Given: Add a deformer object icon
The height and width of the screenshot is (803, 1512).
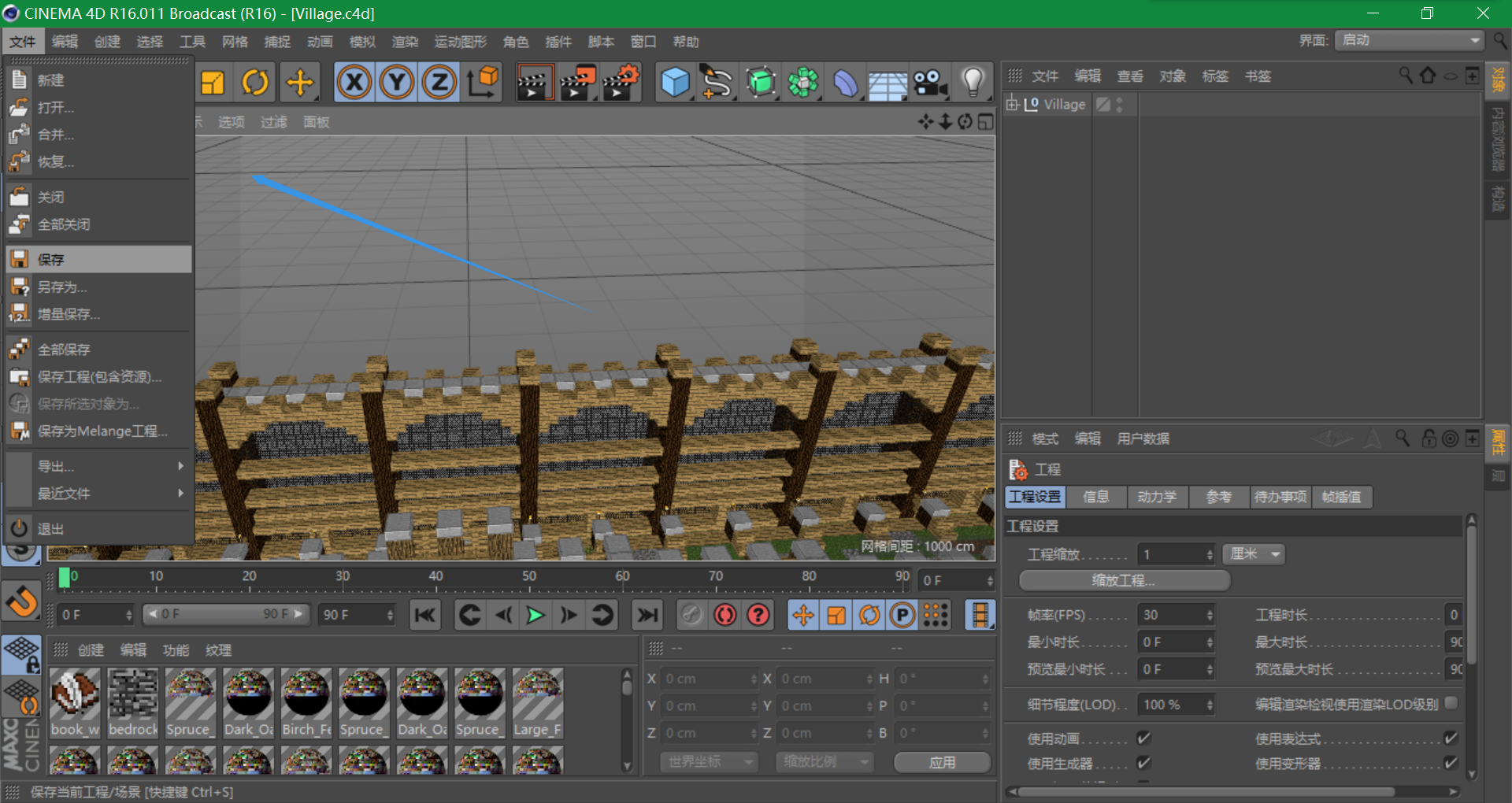Looking at the screenshot, I should coord(846,82).
